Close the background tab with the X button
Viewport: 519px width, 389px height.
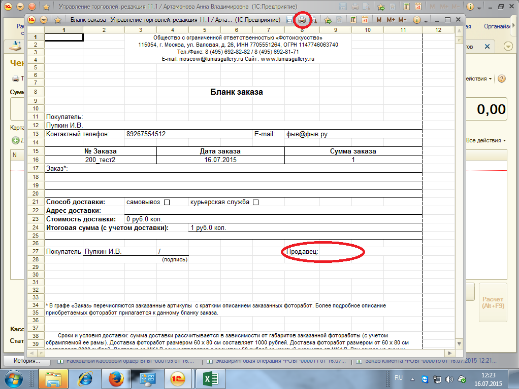pos(487,47)
